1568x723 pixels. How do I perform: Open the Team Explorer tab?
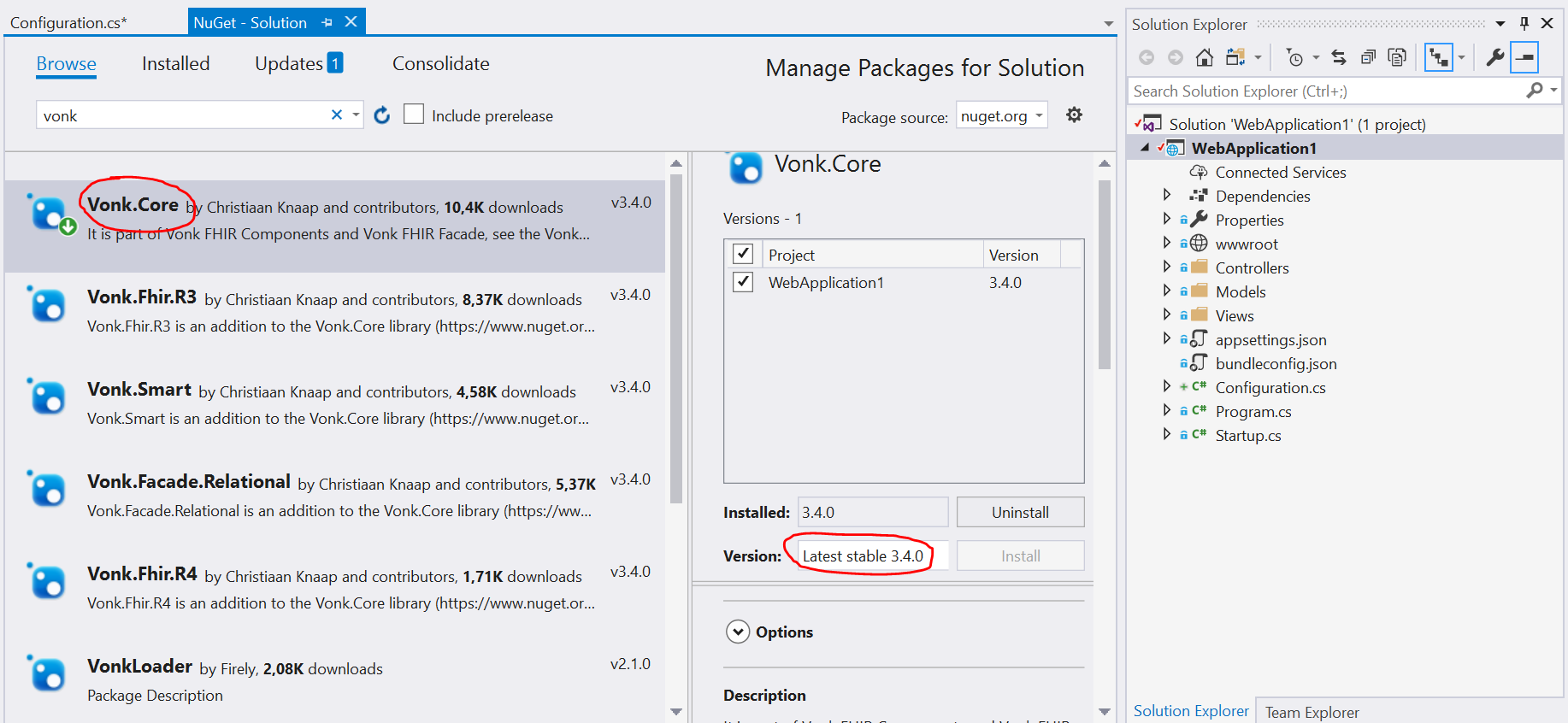click(1312, 712)
